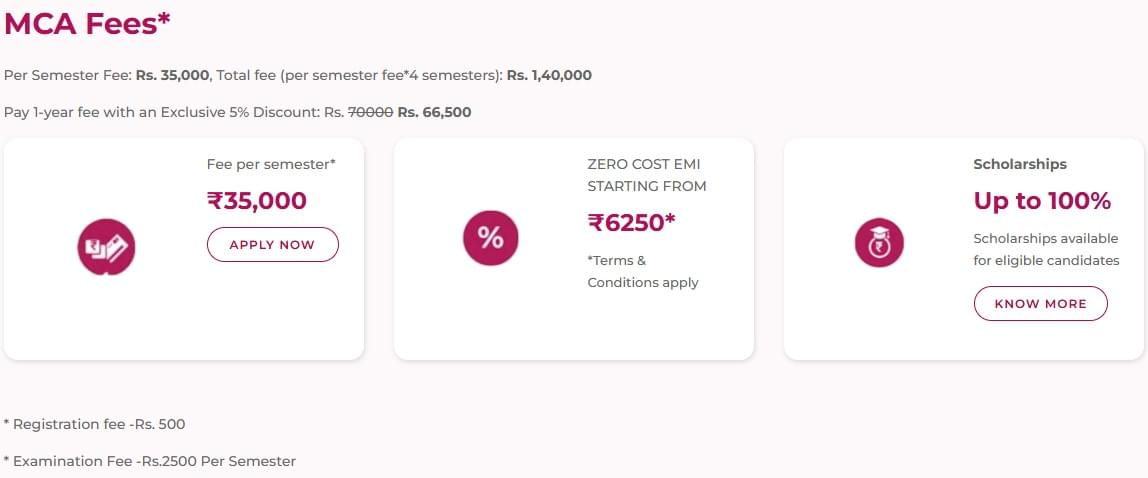Viewport: 1148px width, 478px height.
Task: Click the 'Up to 100%' scholarship text
Action: [x=1042, y=201]
